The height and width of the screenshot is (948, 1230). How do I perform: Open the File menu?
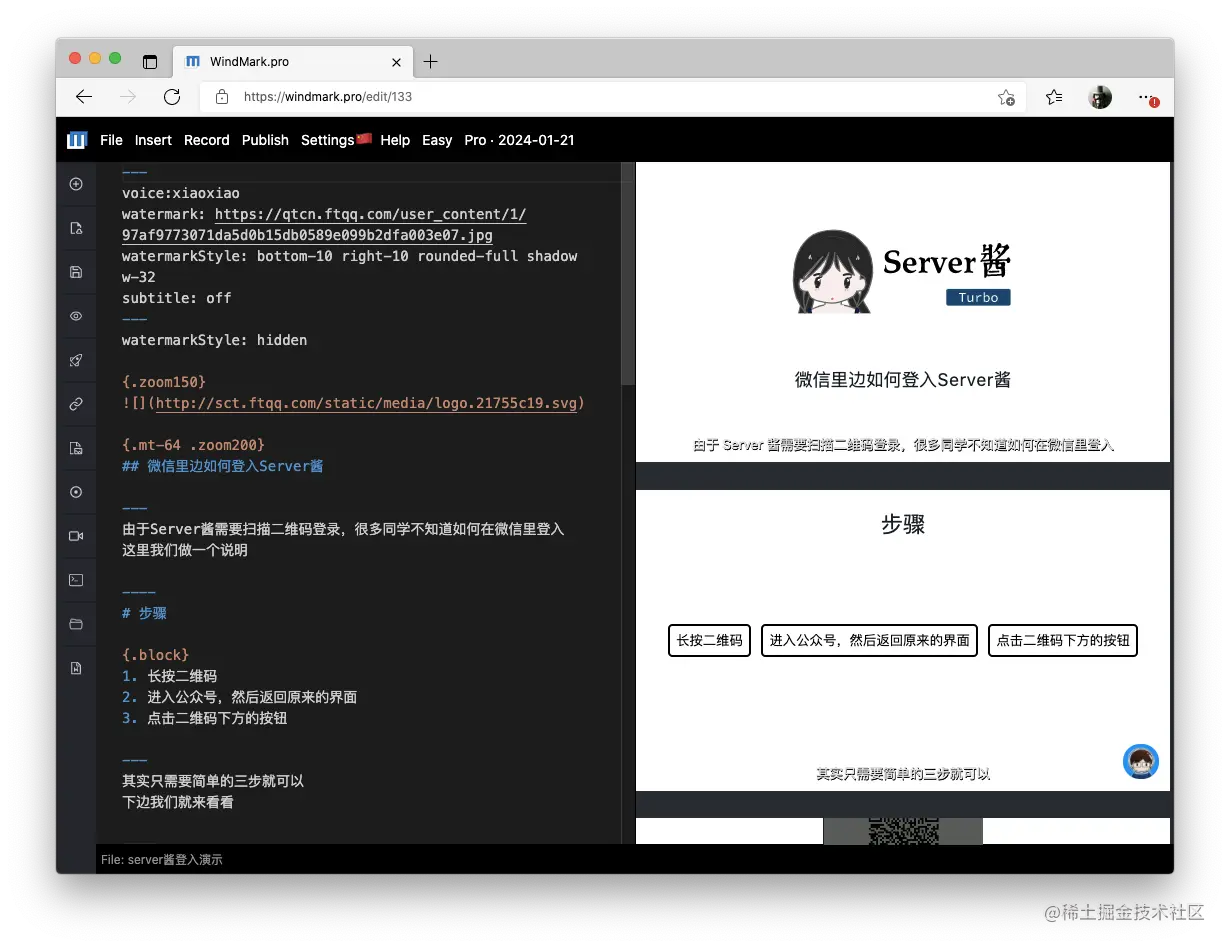[111, 140]
